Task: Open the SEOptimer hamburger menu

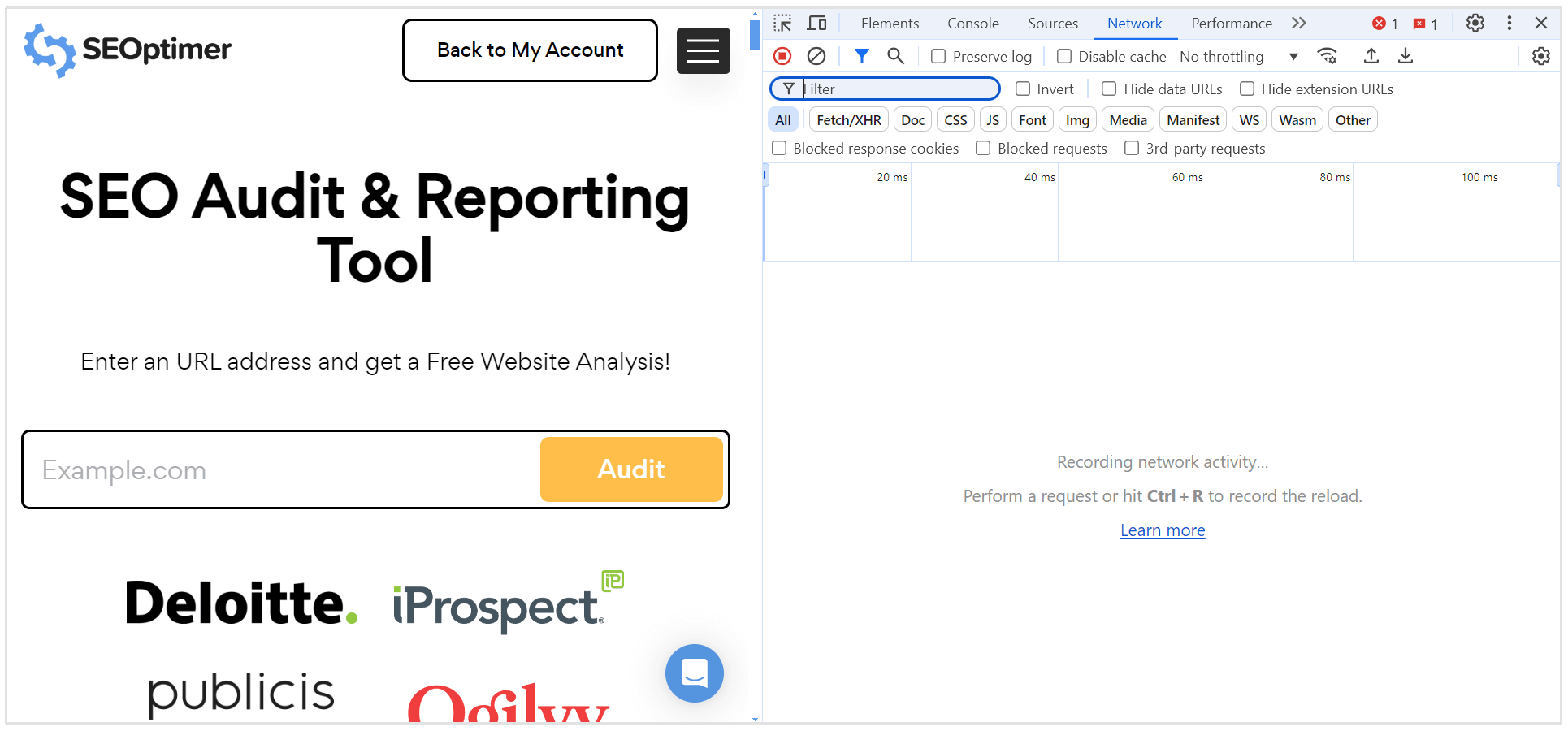Action: click(703, 50)
